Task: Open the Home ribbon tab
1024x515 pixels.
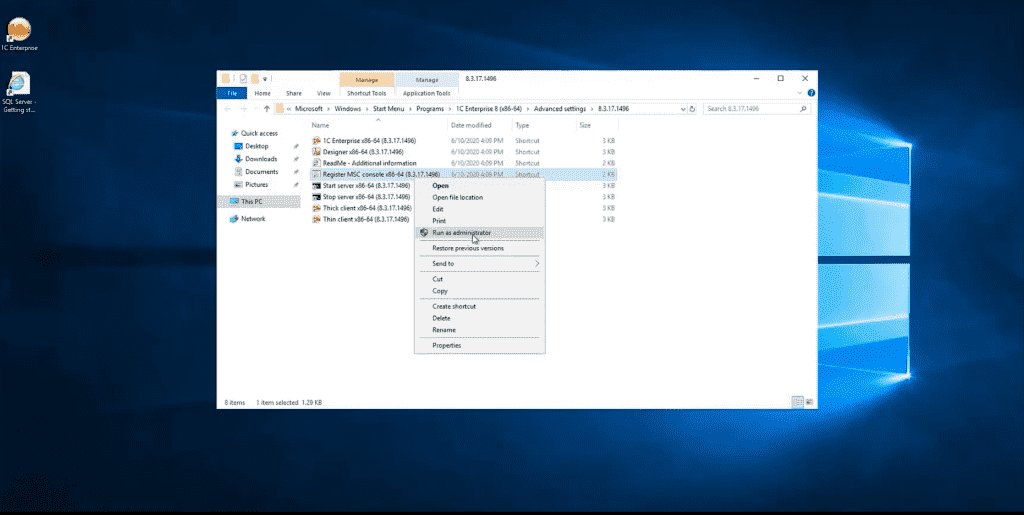Action: [x=263, y=93]
